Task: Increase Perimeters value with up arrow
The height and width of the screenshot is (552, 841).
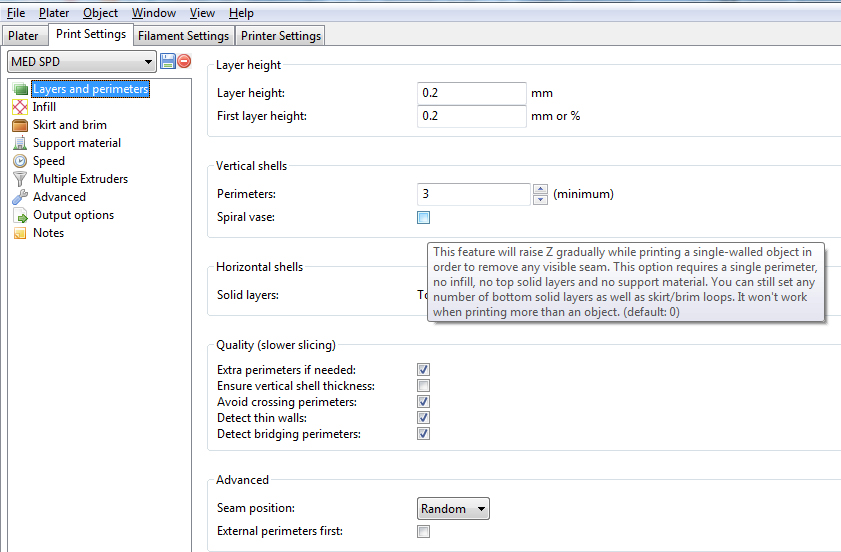Action: click(540, 189)
